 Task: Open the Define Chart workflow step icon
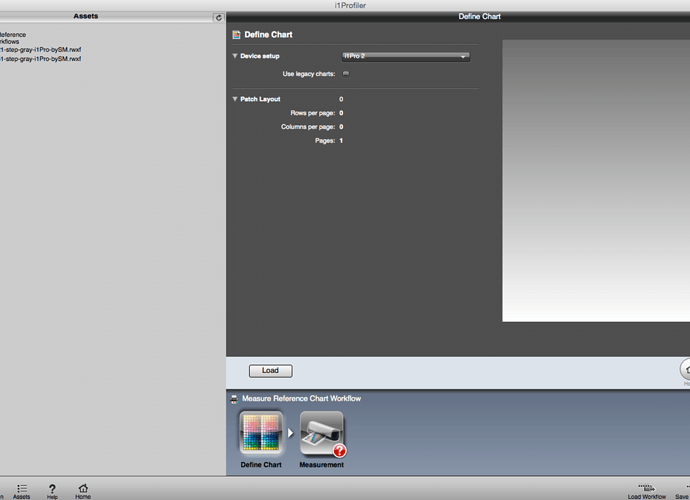(261, 433)
